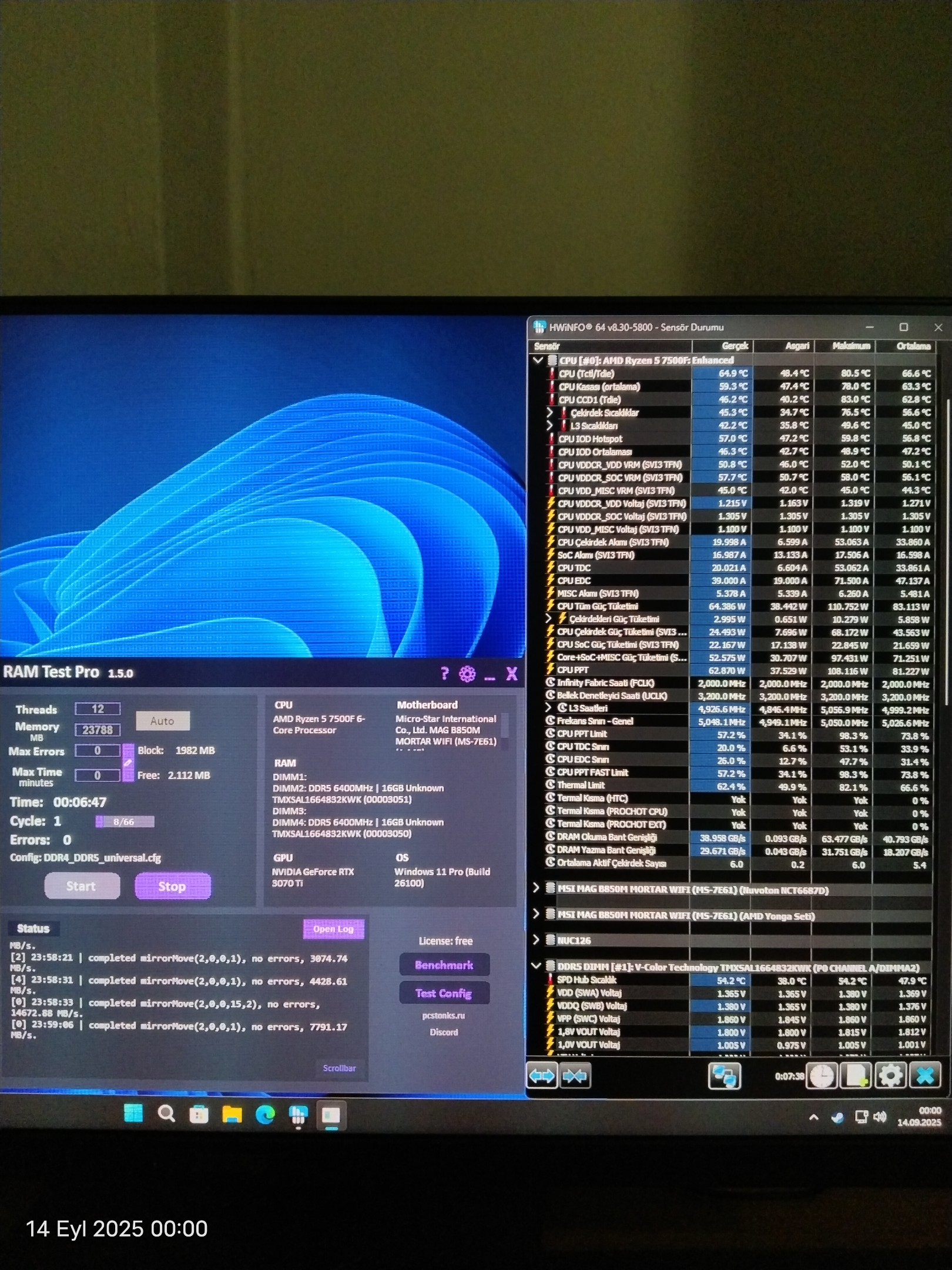Click the Auto button in RAM Test Pro
952x1270 pixels.
pyautogui.click(x=162, y=721)
